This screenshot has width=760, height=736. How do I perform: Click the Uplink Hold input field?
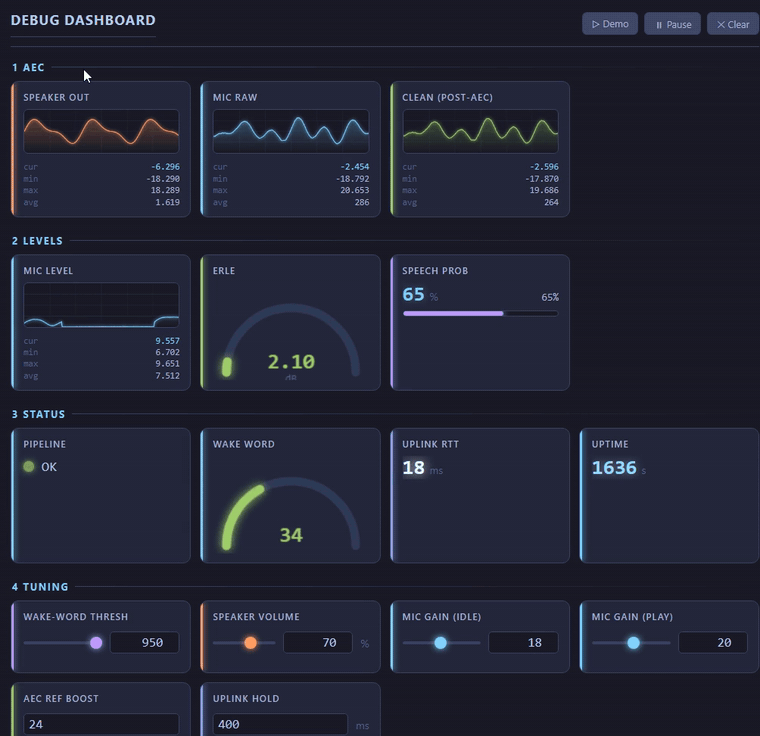(x=280, y=724)
